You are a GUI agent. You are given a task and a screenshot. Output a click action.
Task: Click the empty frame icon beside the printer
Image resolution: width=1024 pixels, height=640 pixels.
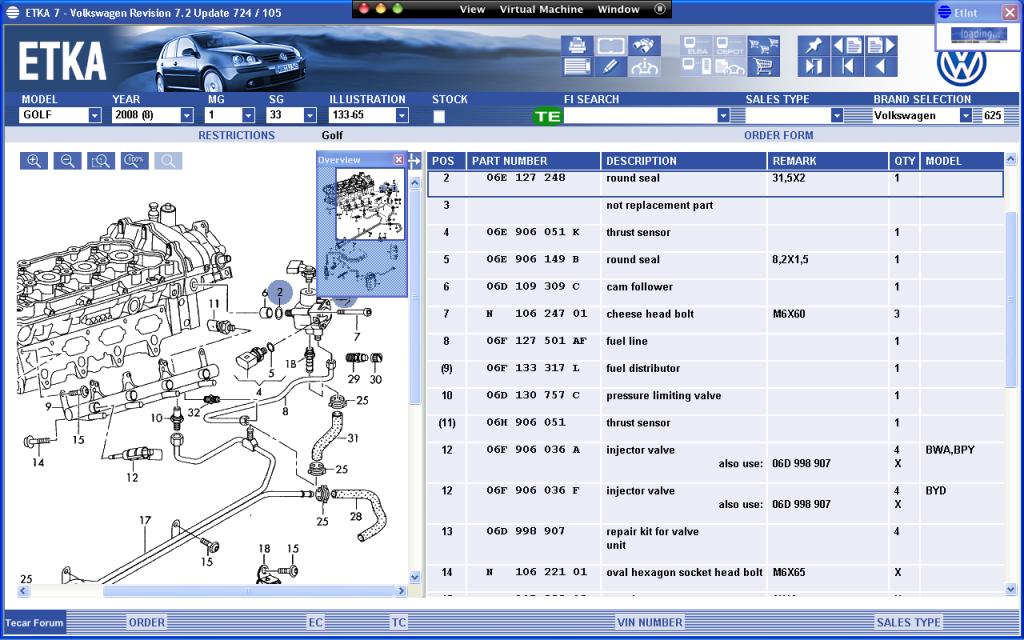611,46
